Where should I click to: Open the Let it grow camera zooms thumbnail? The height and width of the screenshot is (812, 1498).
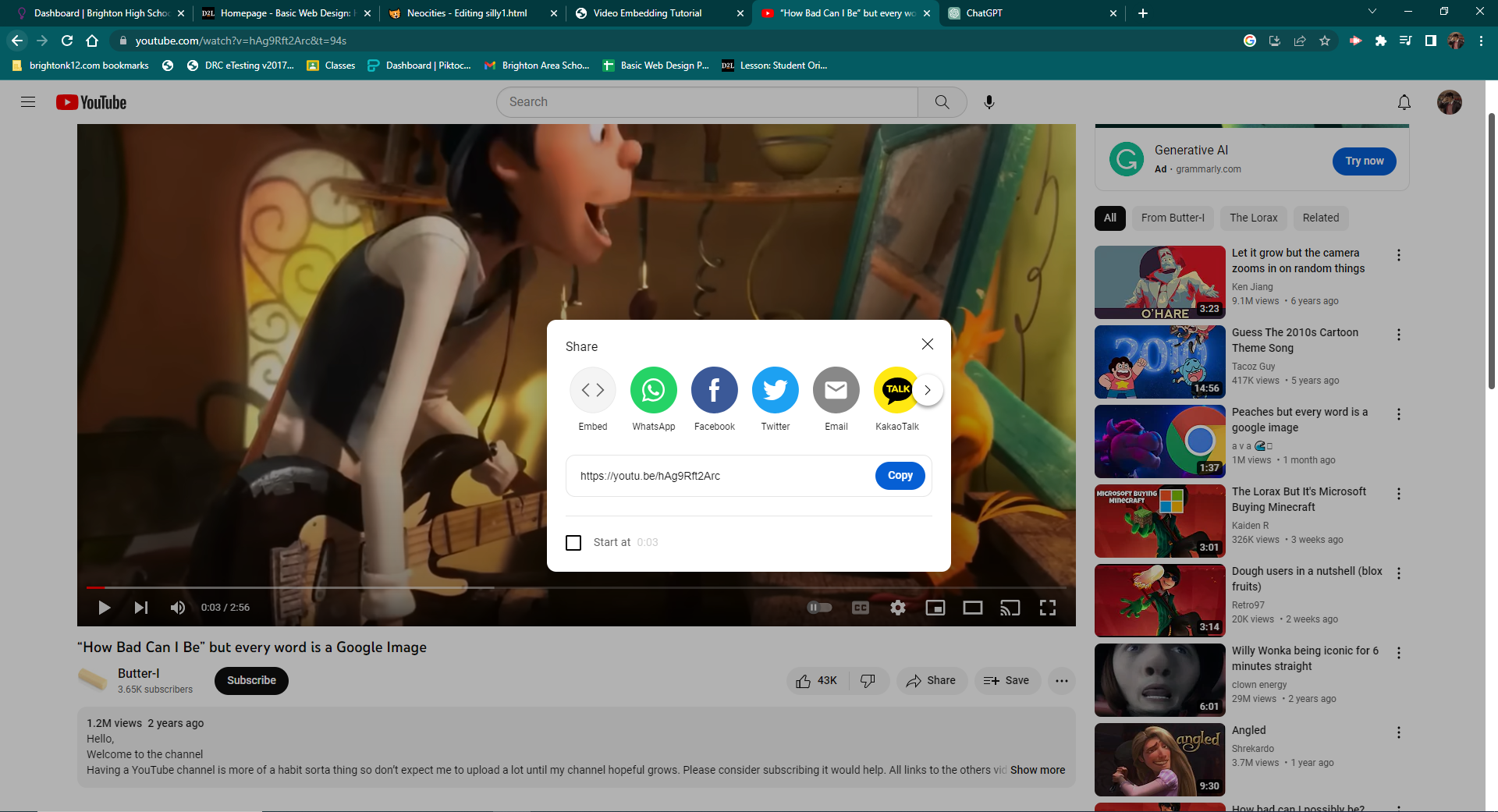(1160, 282)
